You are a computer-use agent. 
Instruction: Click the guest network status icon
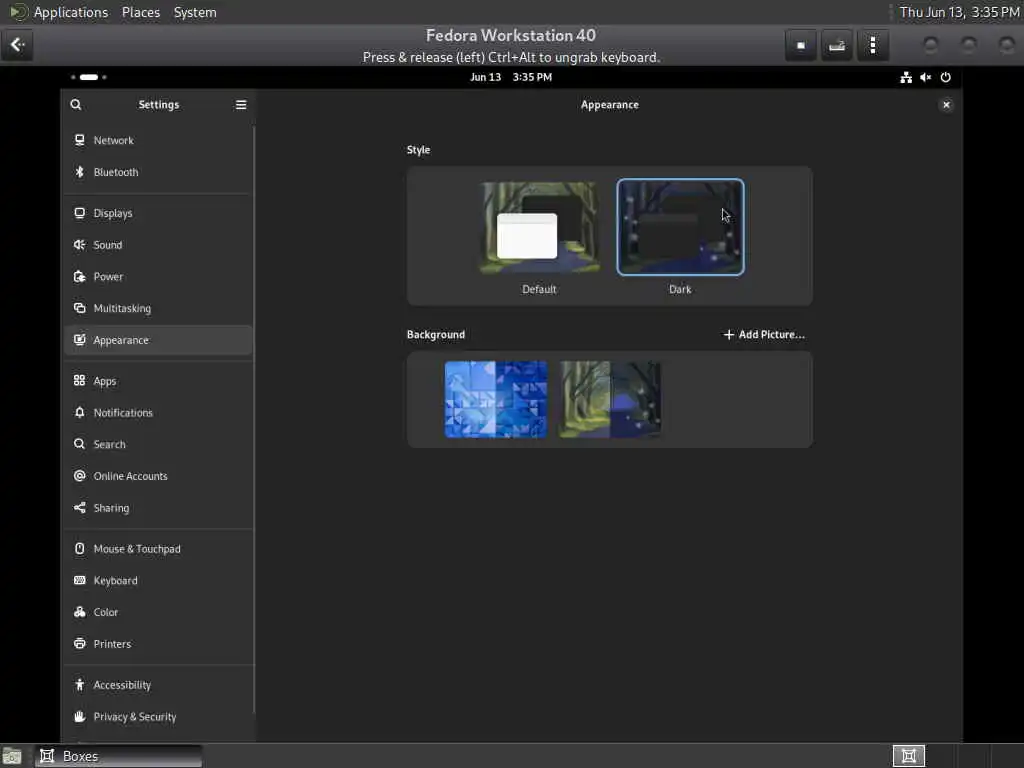(x=906, y=77)
